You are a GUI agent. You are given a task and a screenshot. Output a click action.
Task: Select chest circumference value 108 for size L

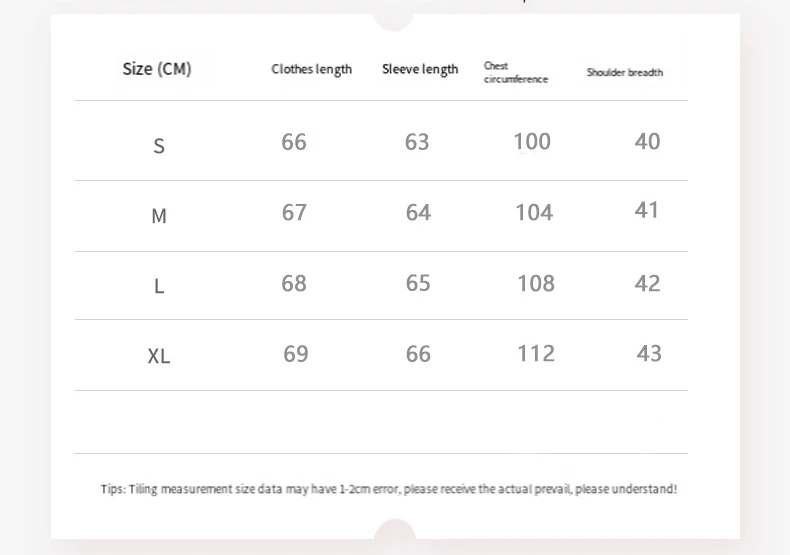click(x=536, y=283)
